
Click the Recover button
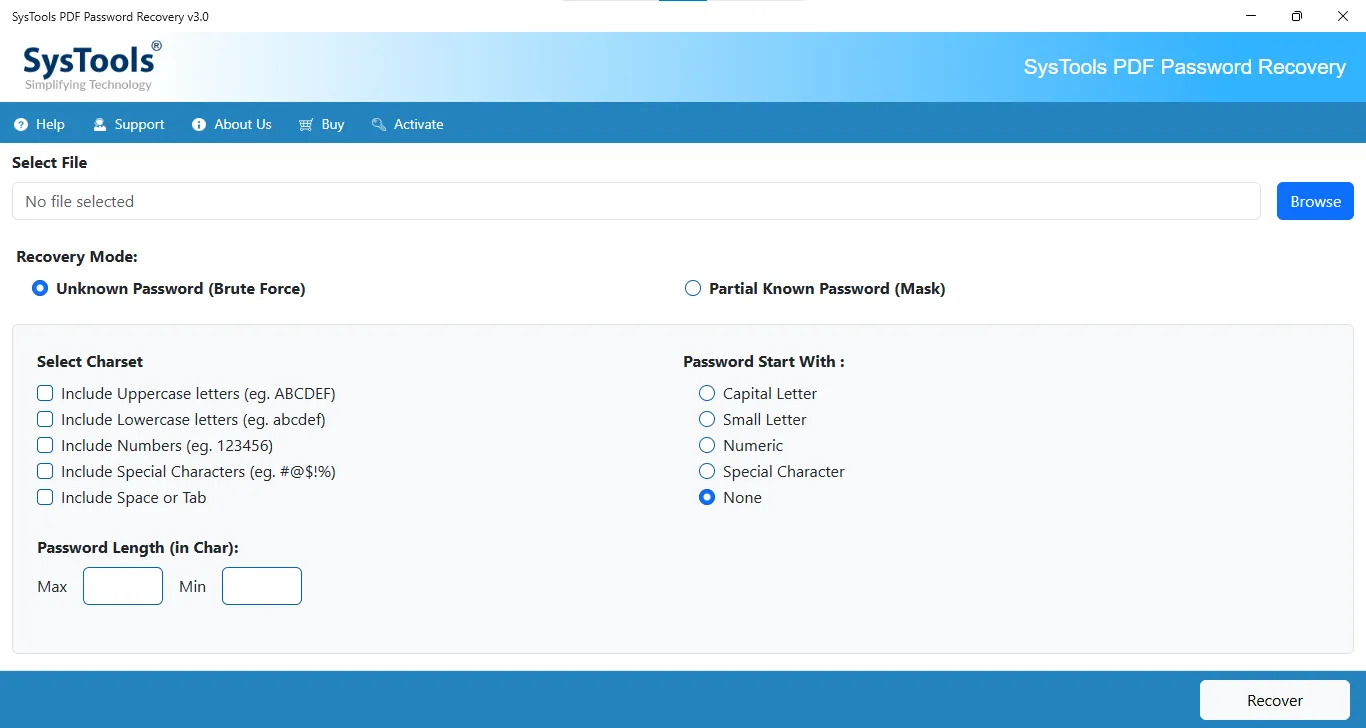coord(1275,700)
